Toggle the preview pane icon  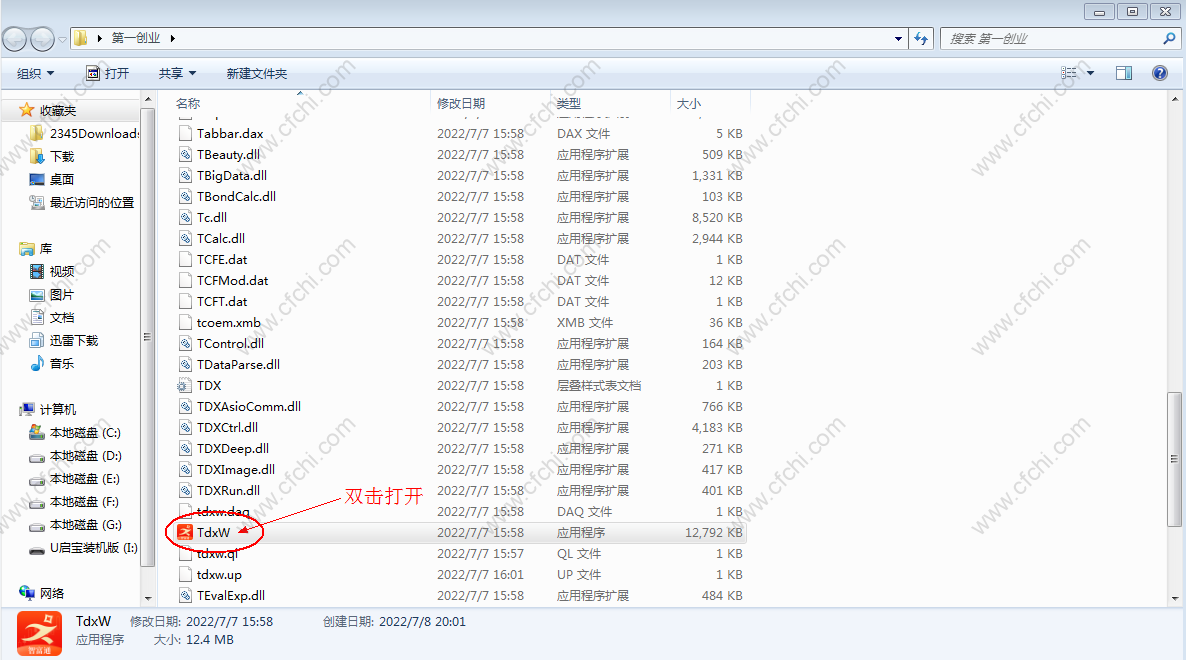1124,73
